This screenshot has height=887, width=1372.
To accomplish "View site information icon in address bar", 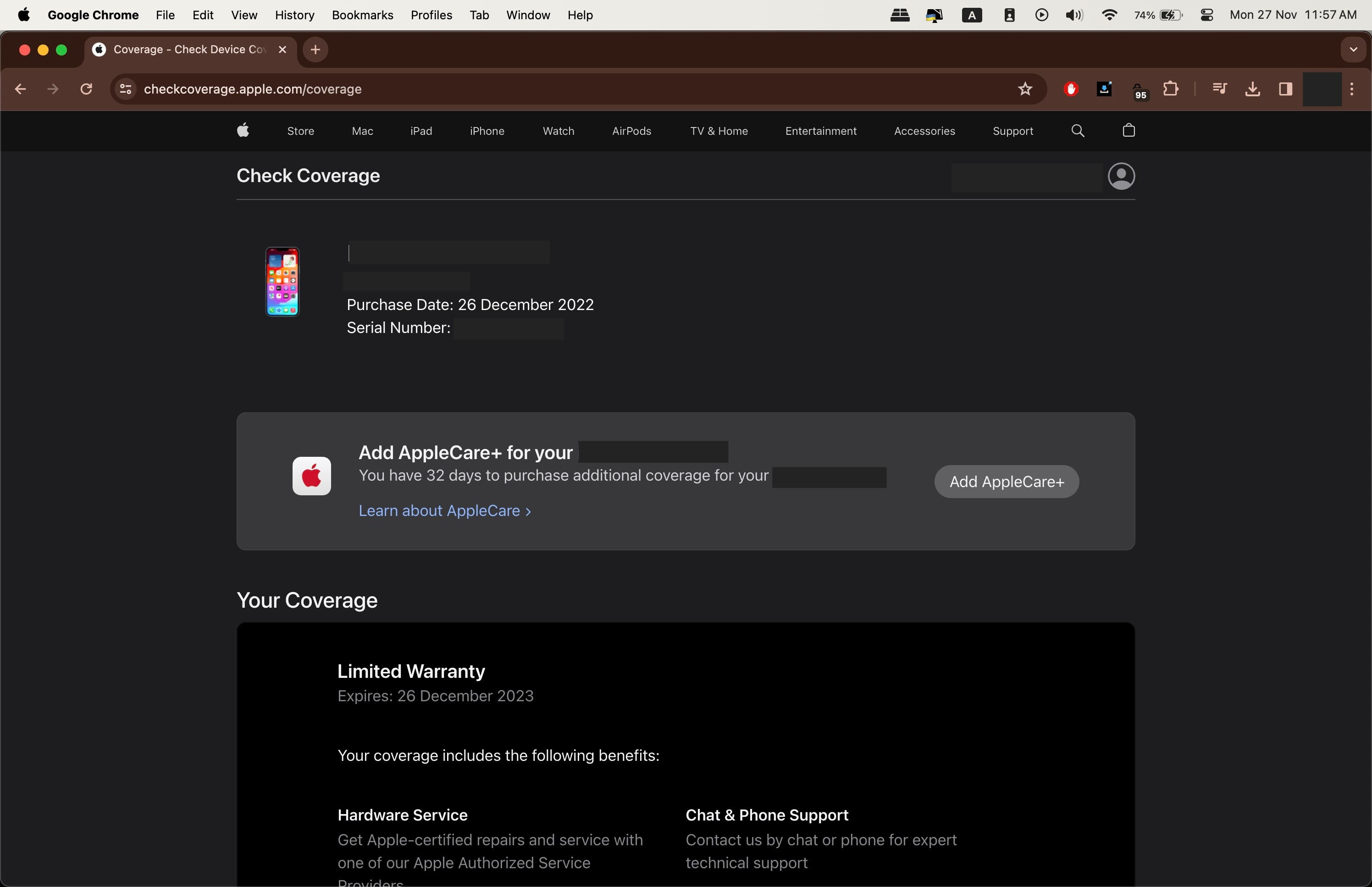I will pos(126,89).
